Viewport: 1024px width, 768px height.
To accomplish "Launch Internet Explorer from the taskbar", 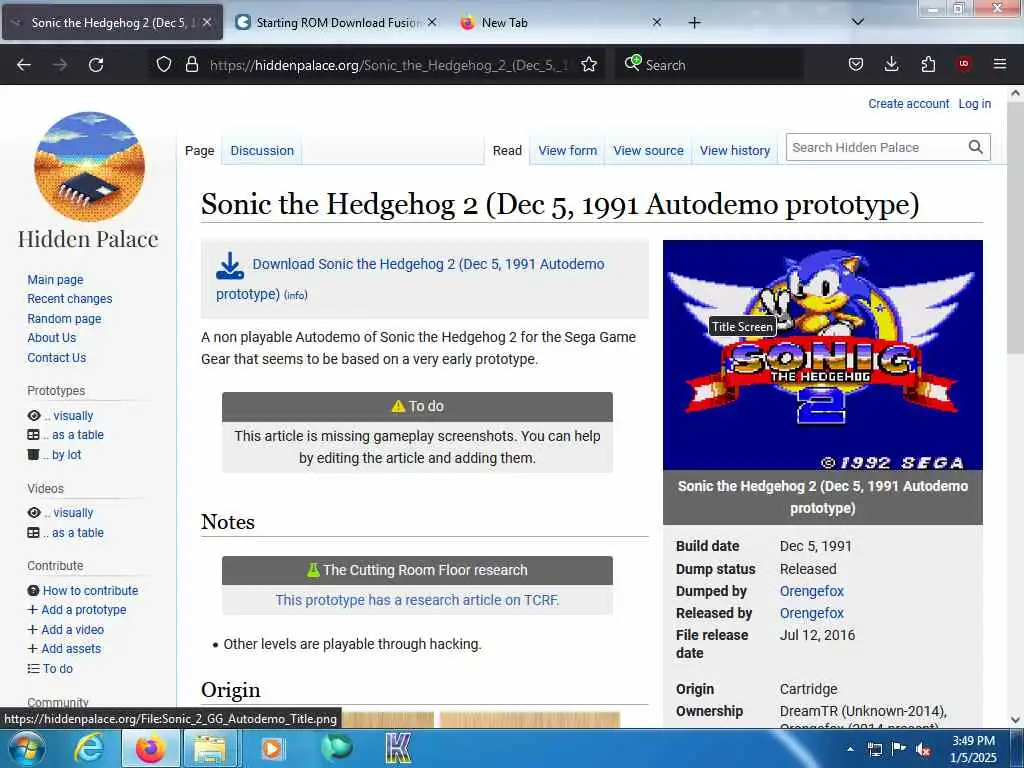I will tap(89, 748).
